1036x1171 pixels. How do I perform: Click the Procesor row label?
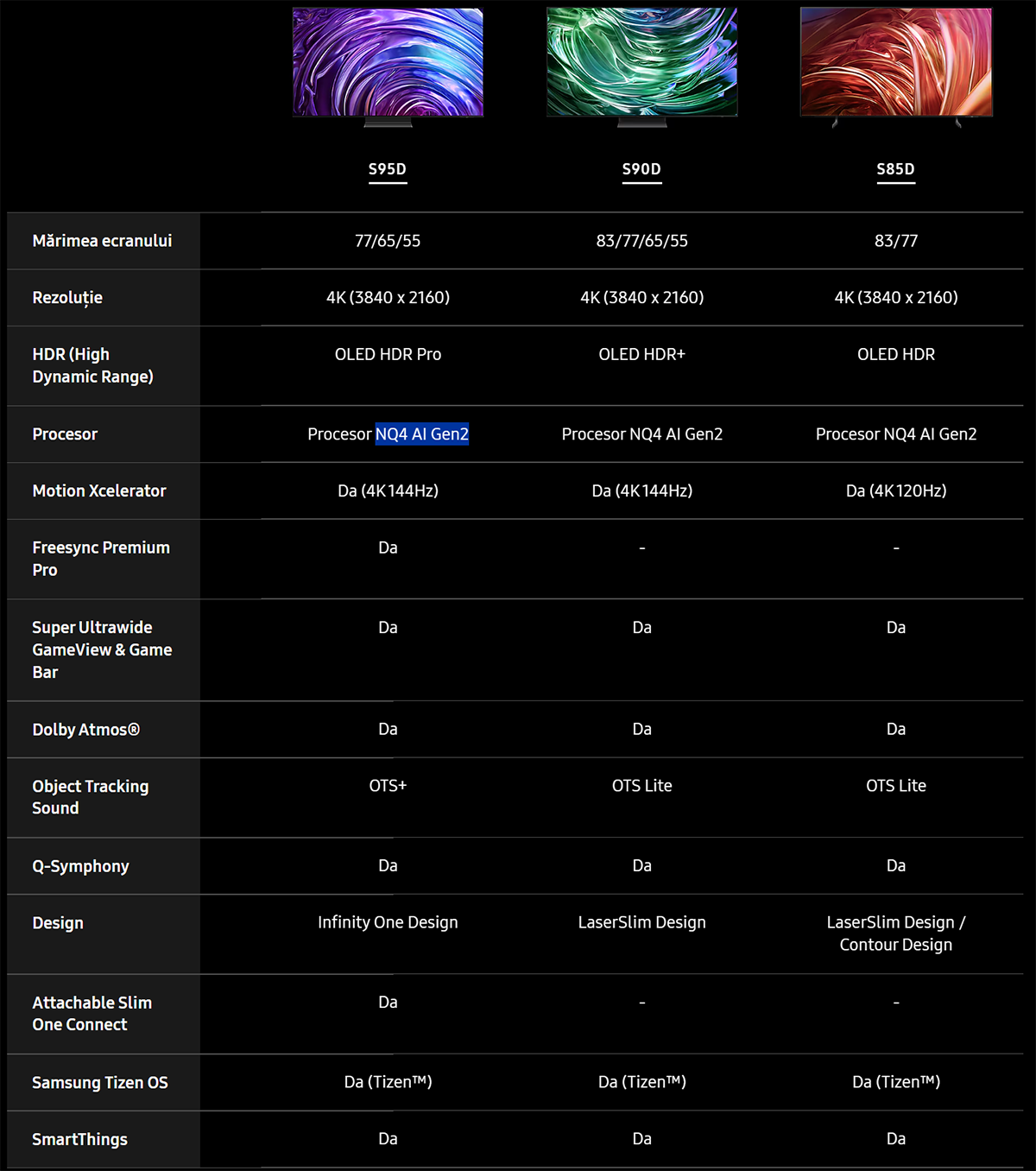65,434
